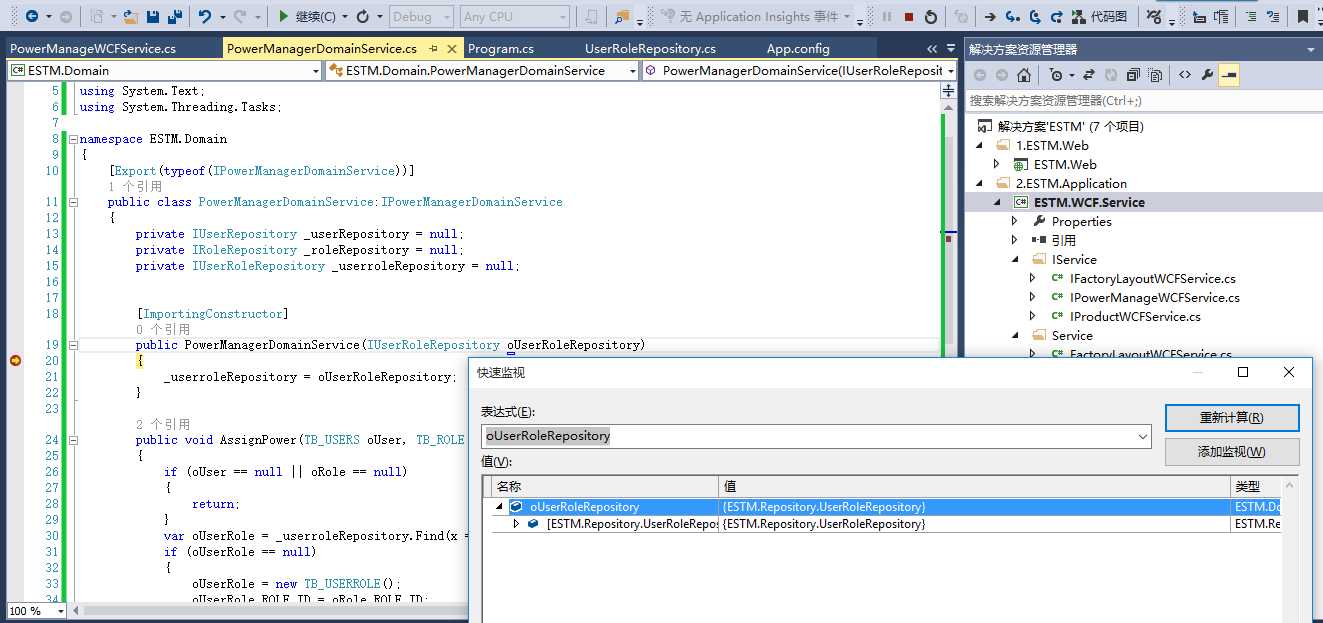Open the 100 % zoom level dropdown
Image resolution: width=1323 pixels, height=623 pixels.
point(60,611)
